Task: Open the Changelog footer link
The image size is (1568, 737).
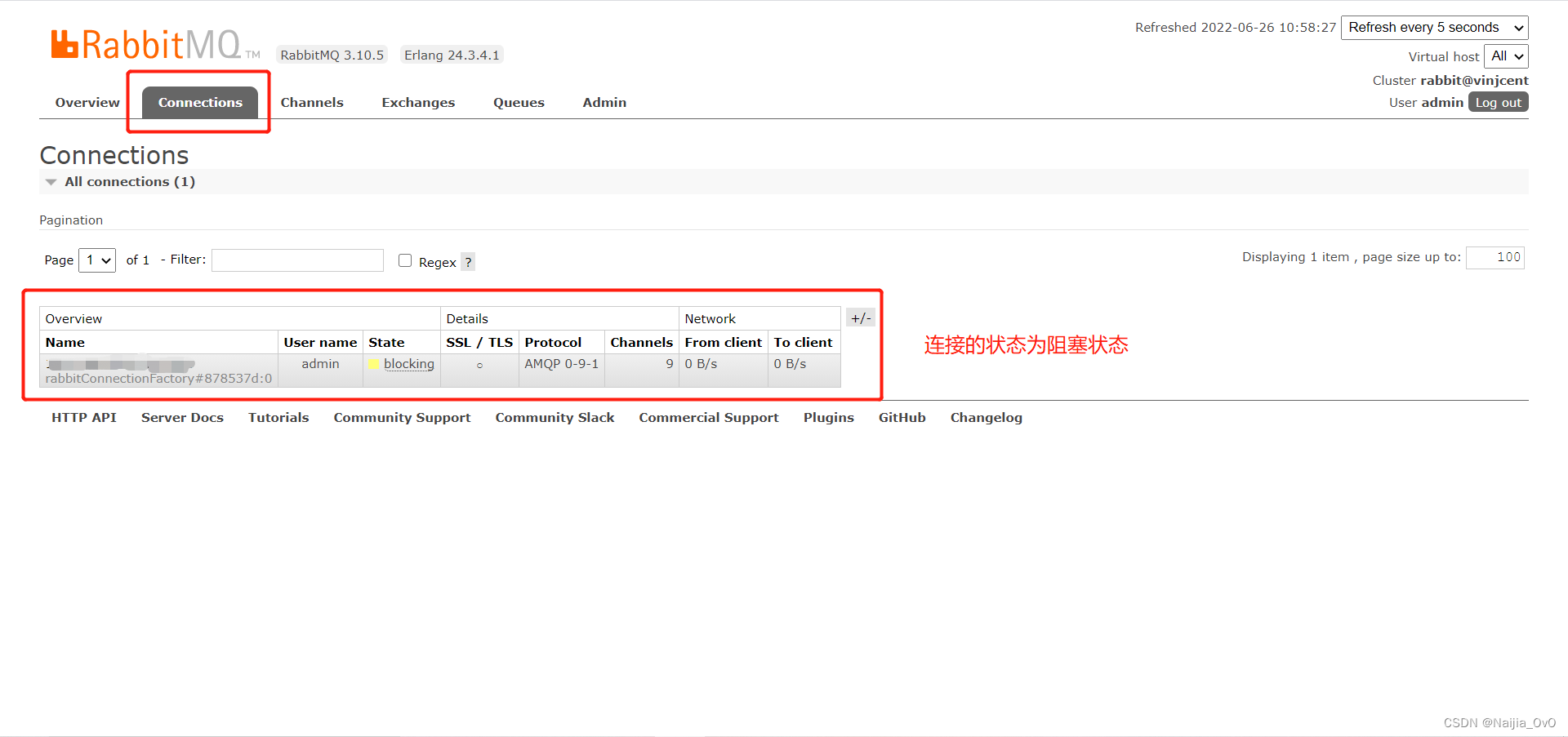Action: point(986,418)
